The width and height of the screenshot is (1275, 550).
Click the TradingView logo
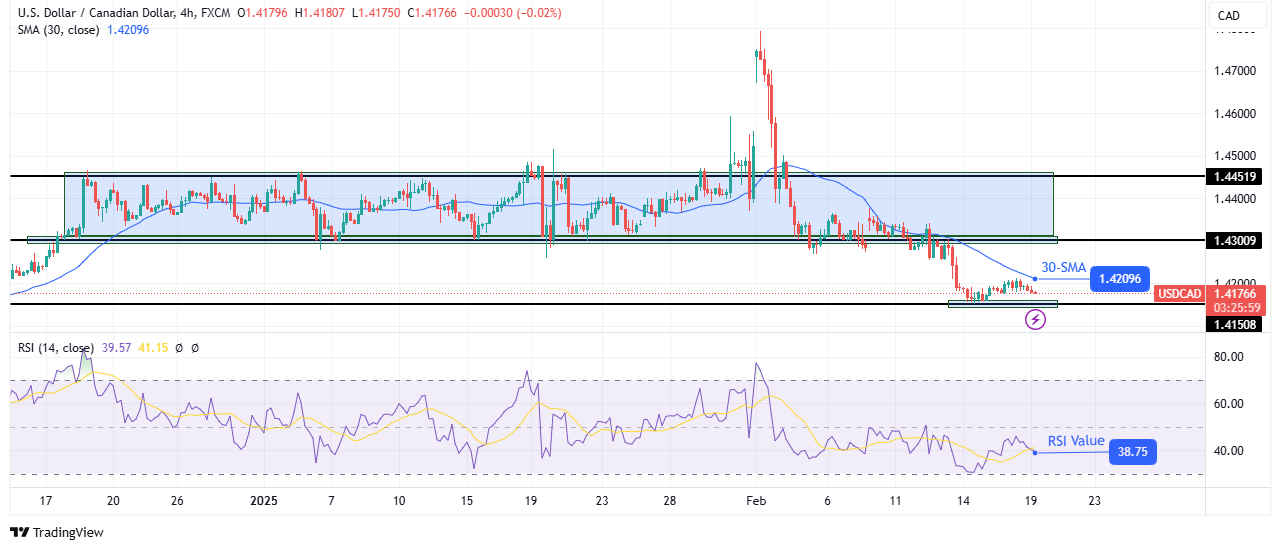point(57,532)
